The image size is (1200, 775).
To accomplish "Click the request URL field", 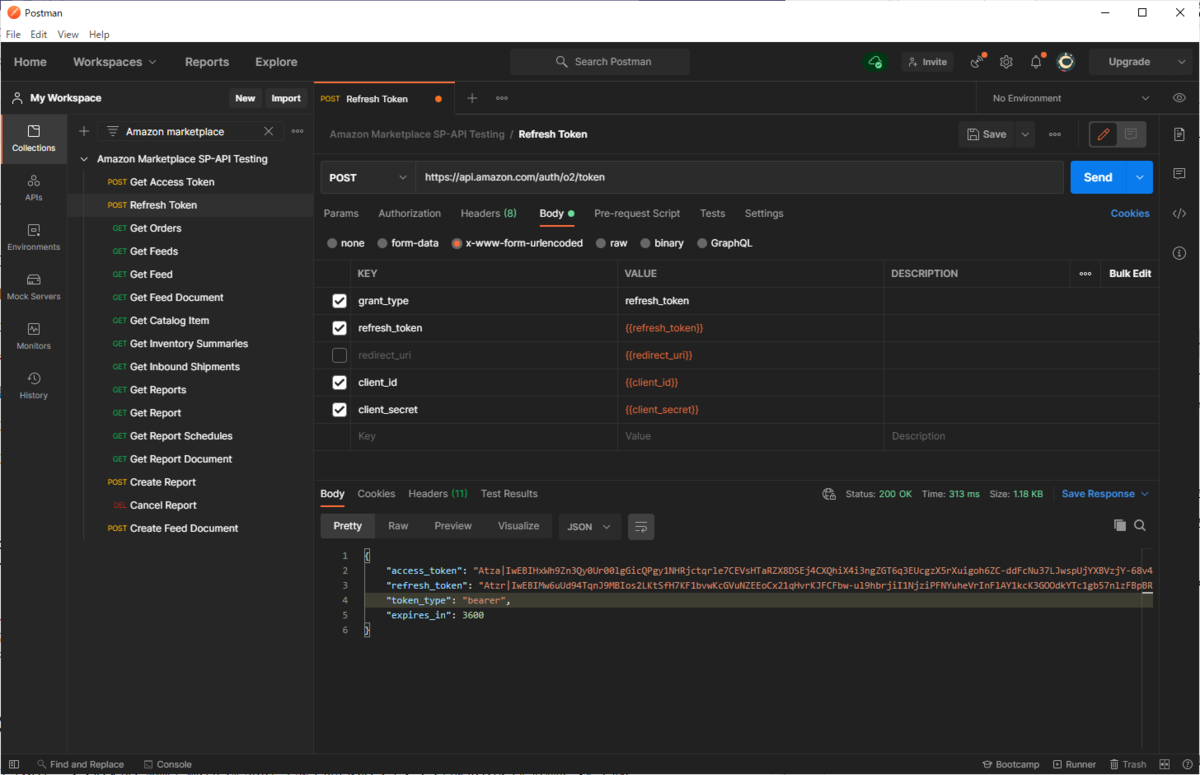I will [739, 177].
